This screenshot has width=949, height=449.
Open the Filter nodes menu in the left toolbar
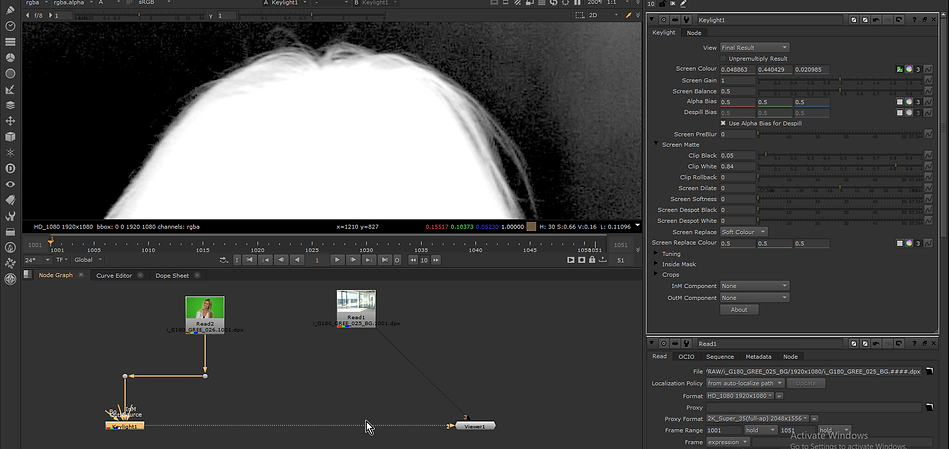(x=10, y=73)
